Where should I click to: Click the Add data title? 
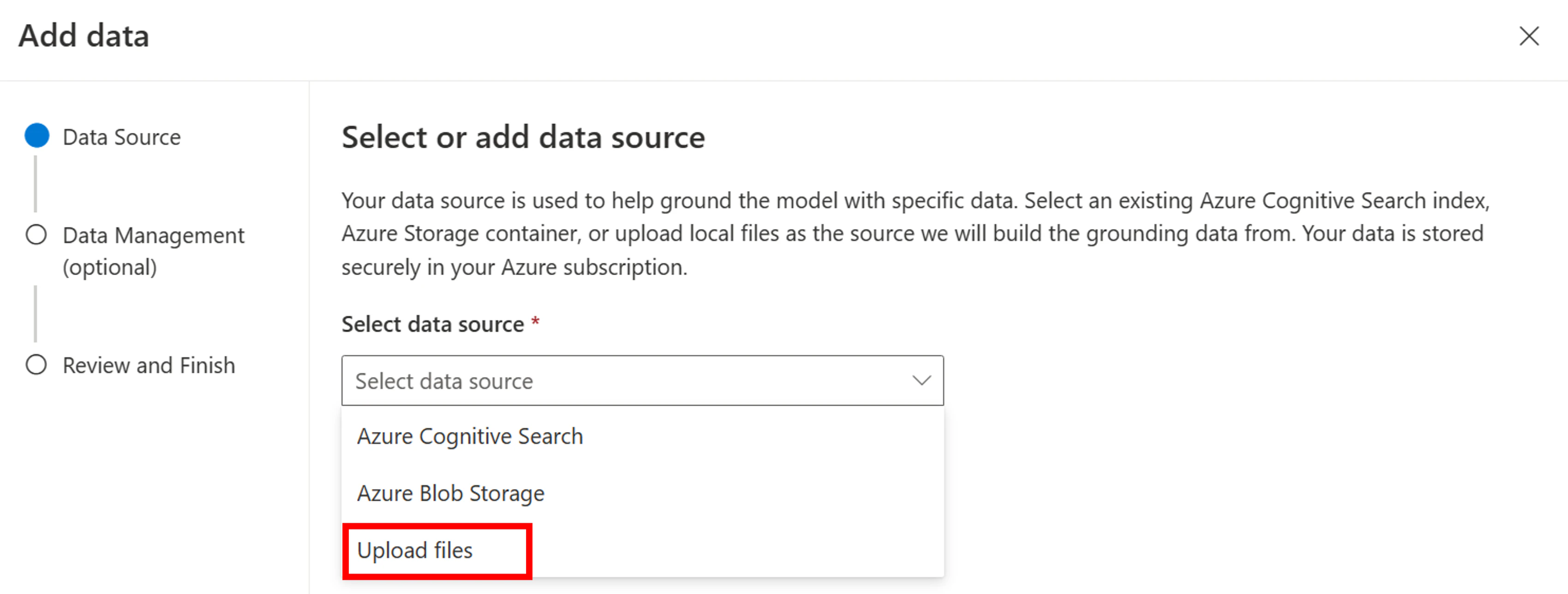point(84,35)
